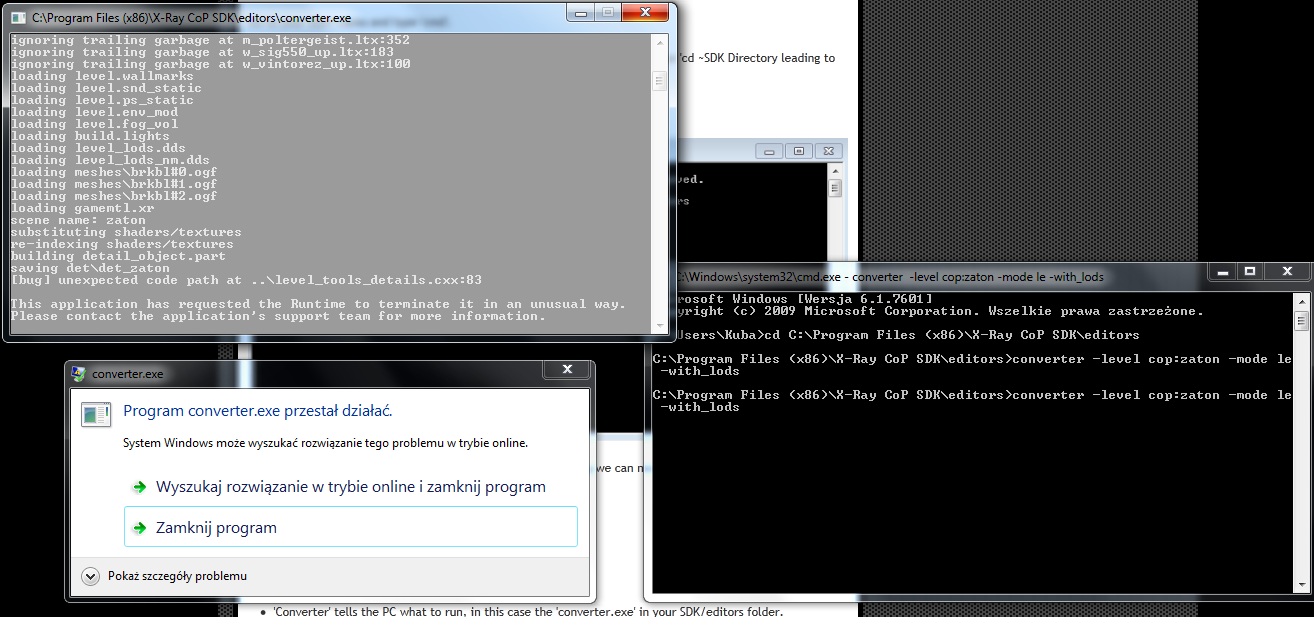Click the converter.exe console scrollbar thumb
1314x630 pixels.
658,81
